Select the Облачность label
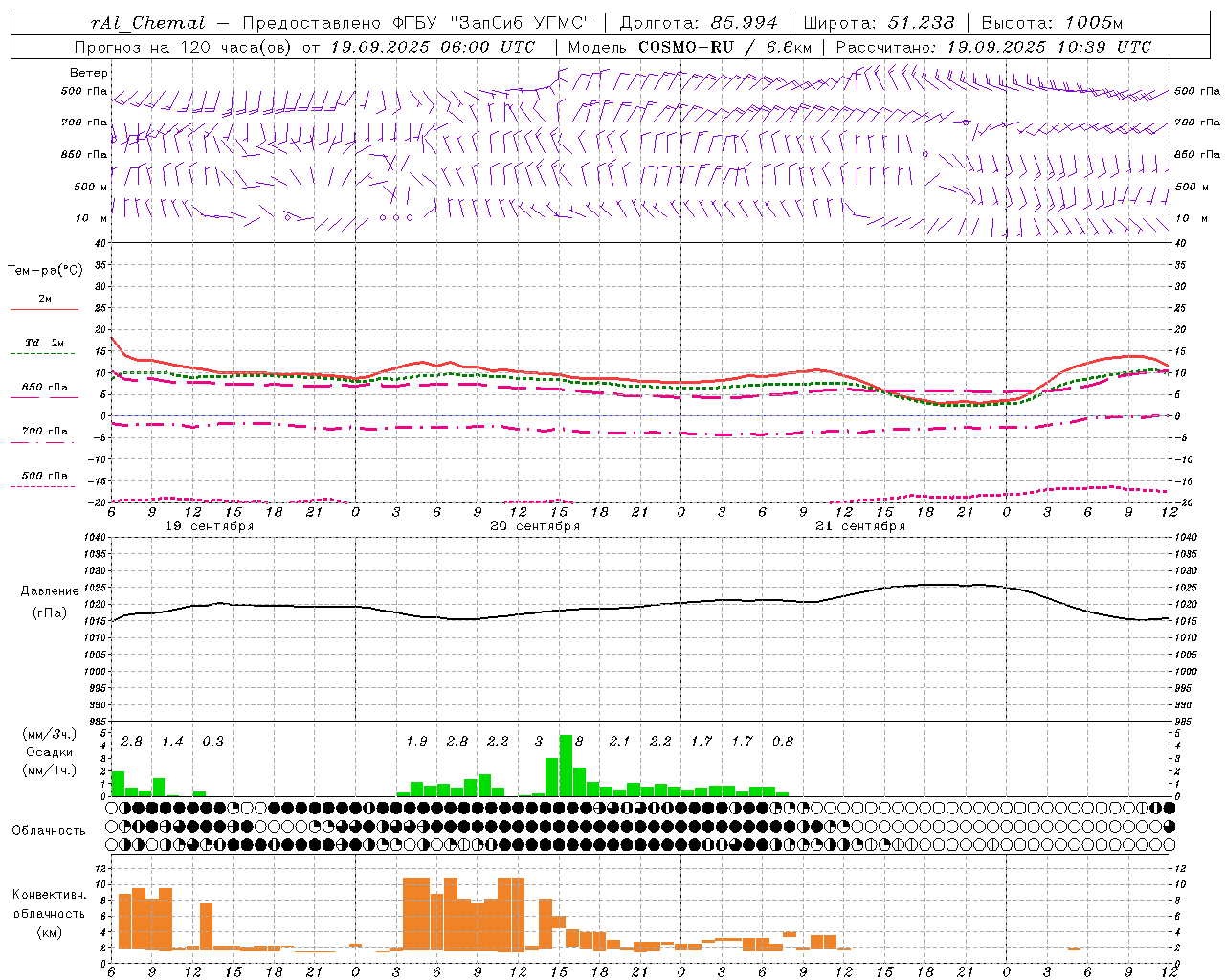Viewport: 1225px width, 980px height. 49,831
